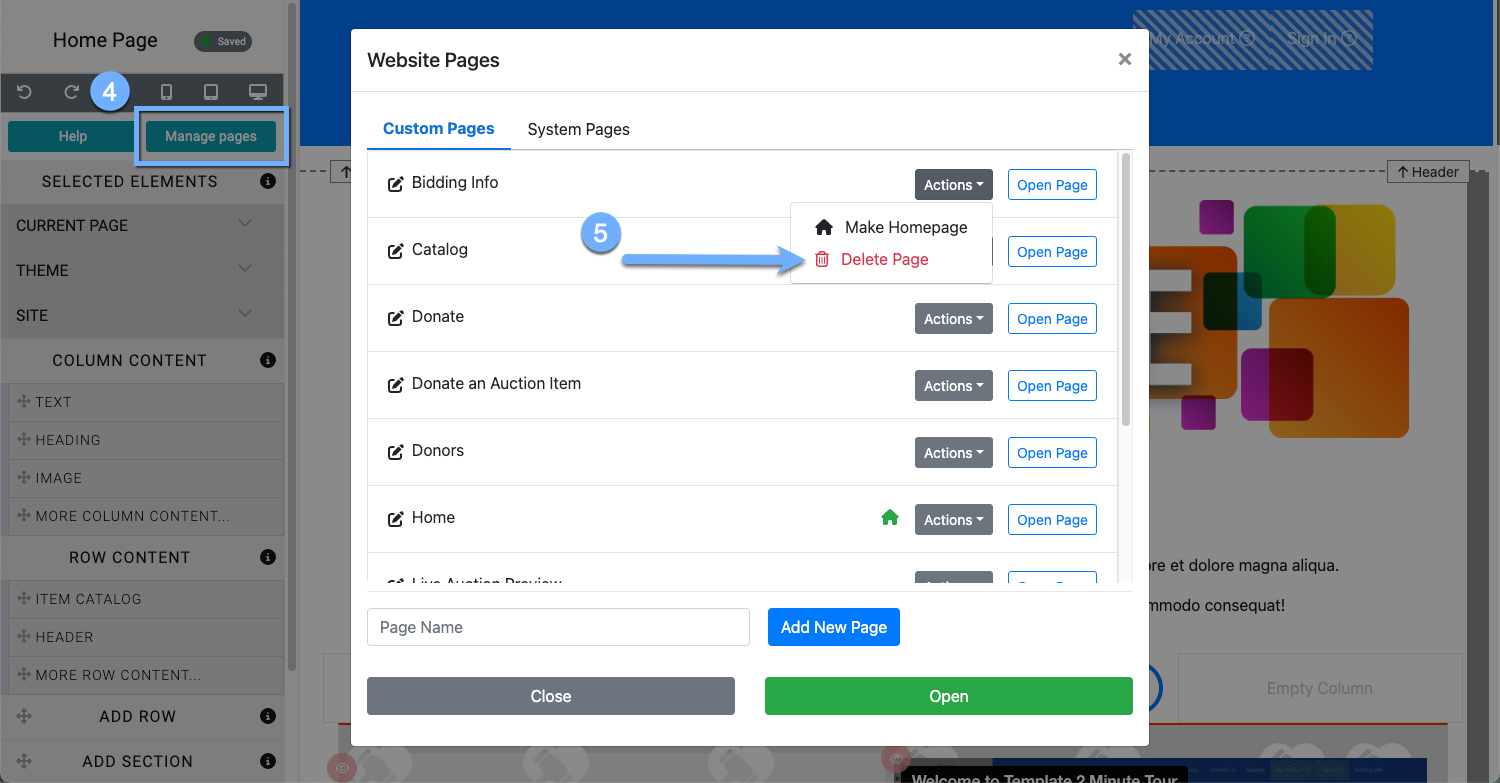The image size is (1500, 783).
Task: Click the undo arrow icon
Action: [25, 93]
